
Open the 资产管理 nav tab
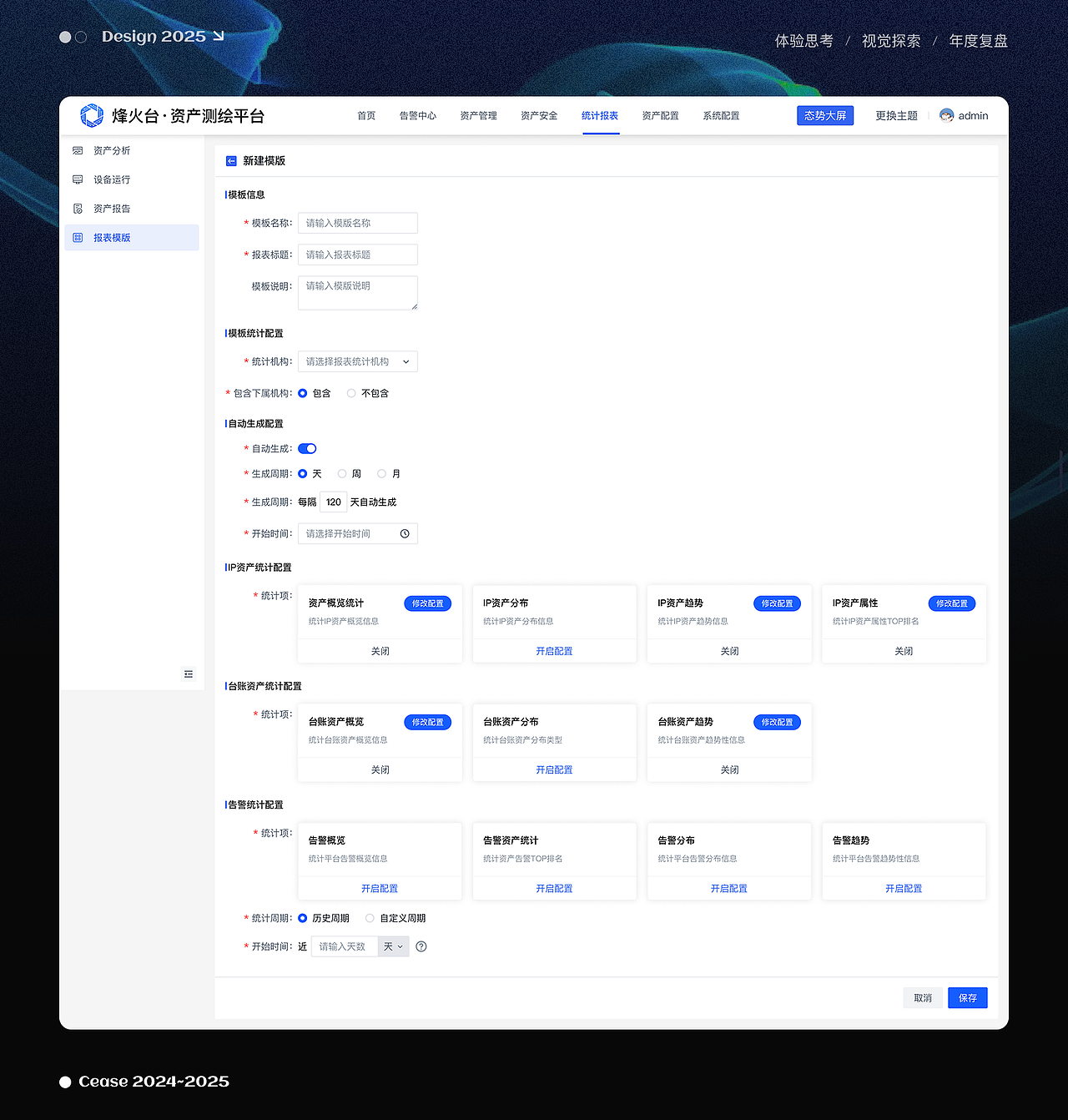[478, 116]
